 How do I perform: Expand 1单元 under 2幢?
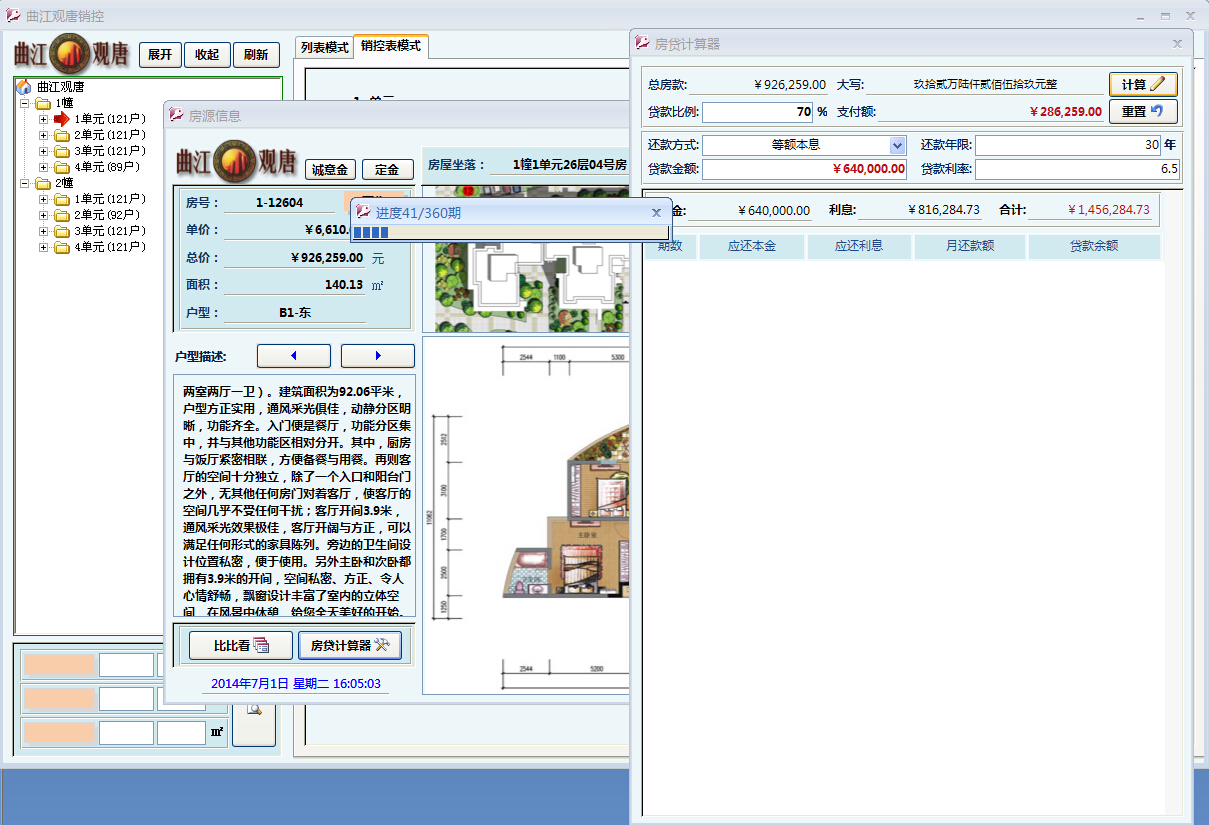point(44,199)
